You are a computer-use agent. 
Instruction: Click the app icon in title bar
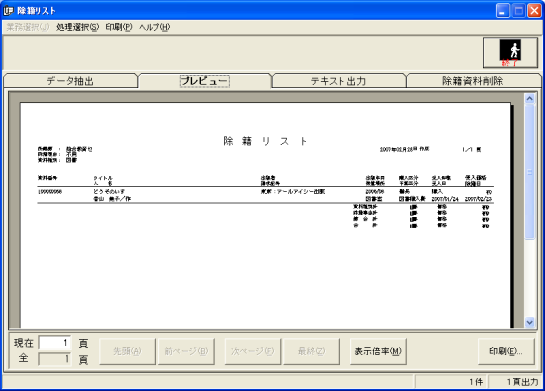pyautogui.click(x=8, y=11)
